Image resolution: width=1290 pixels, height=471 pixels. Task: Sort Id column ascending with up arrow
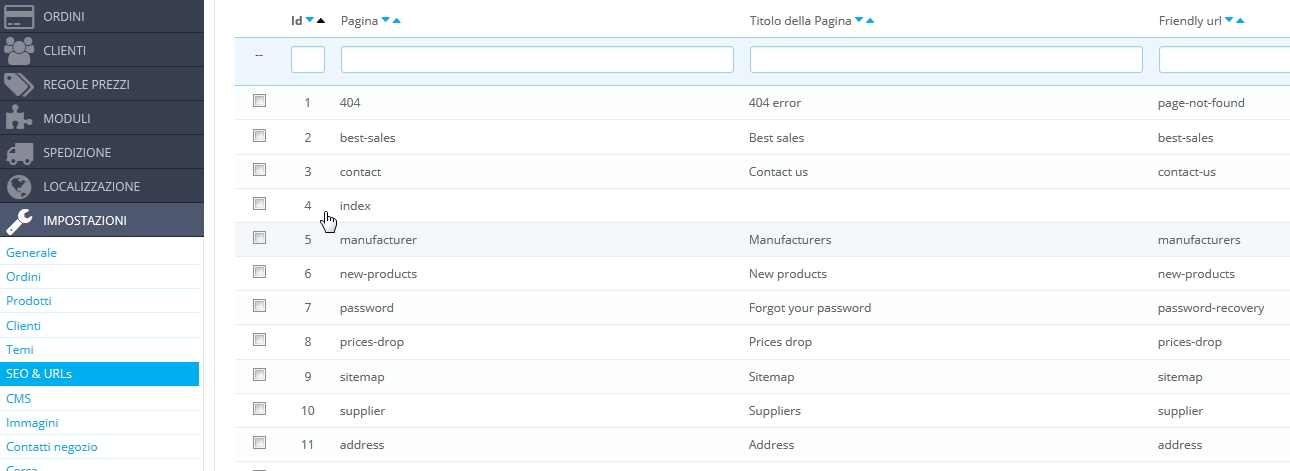coord(321,21)
